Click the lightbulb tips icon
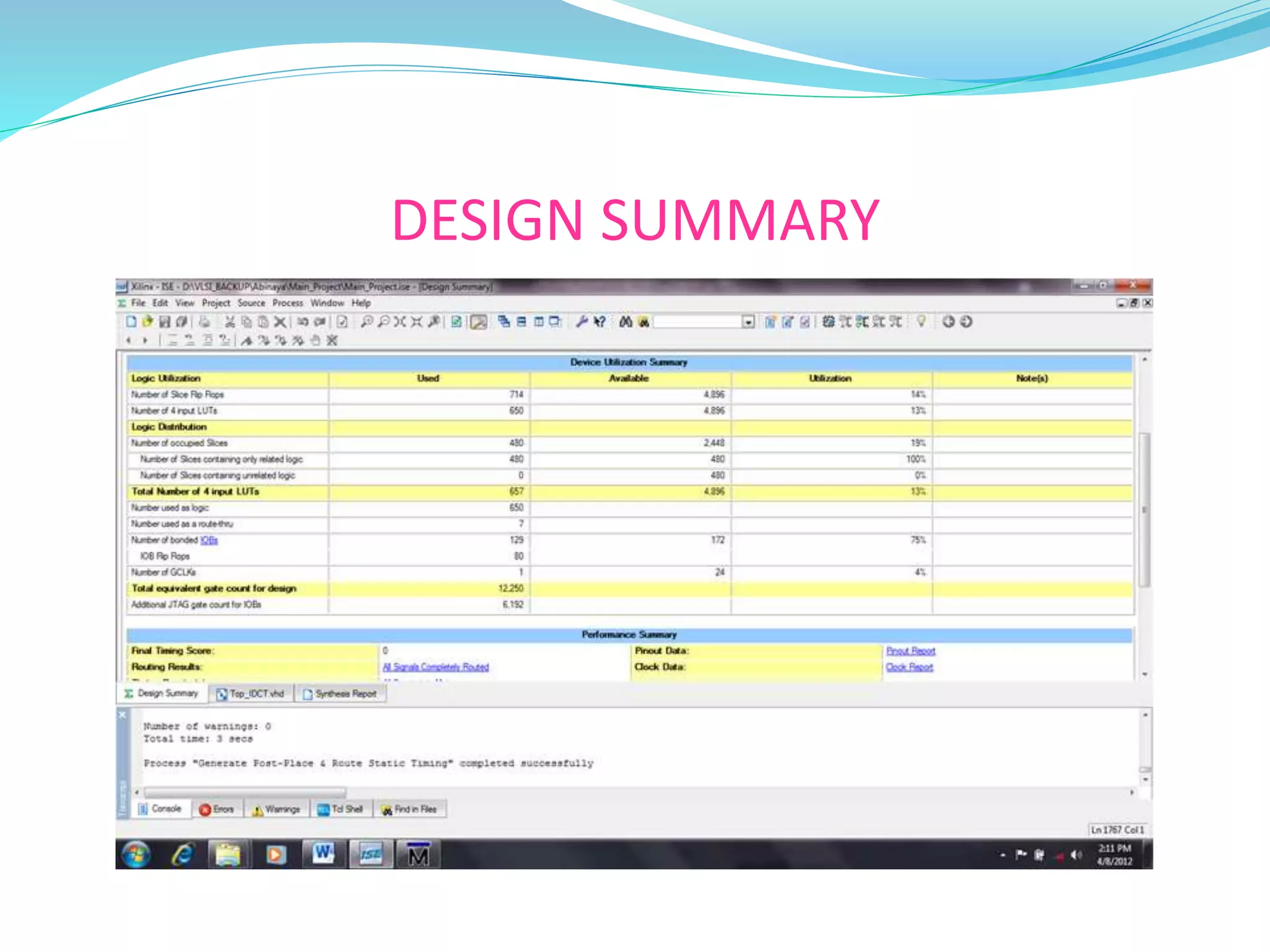 (x=921, y=321)
